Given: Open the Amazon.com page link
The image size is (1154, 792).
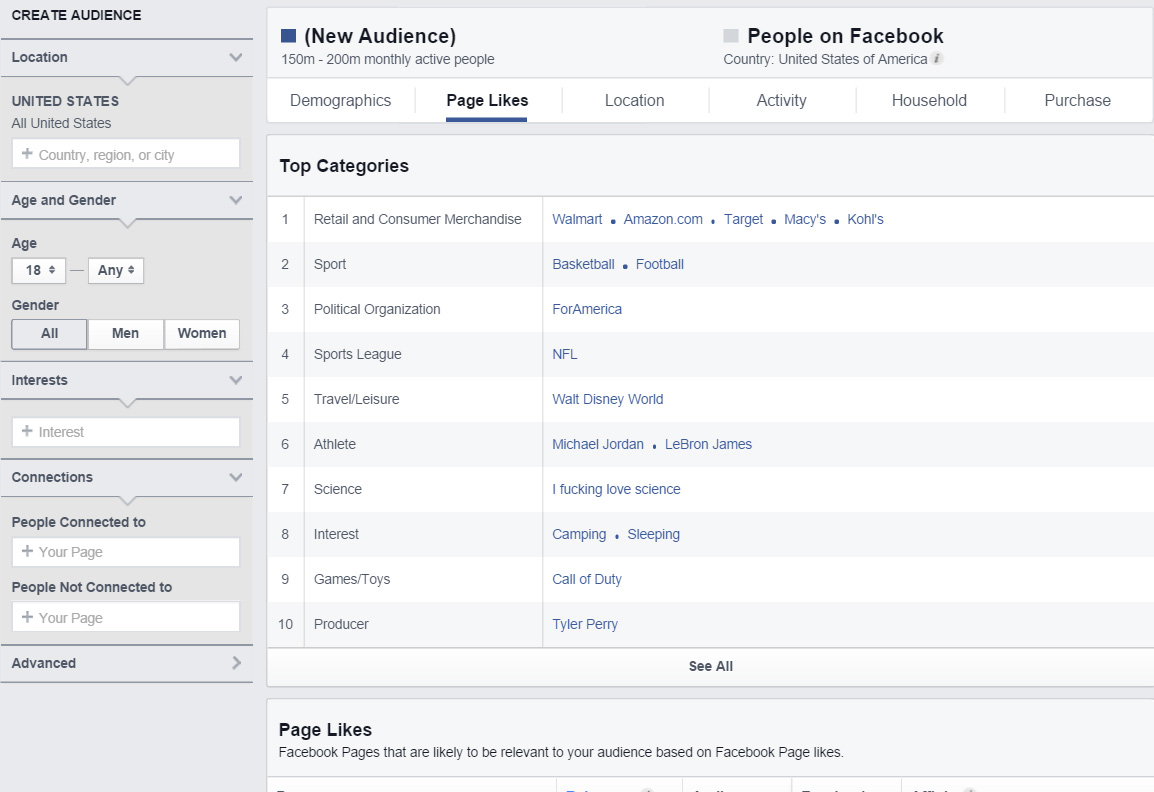Looking at the screenshot, I should (663, 219).
